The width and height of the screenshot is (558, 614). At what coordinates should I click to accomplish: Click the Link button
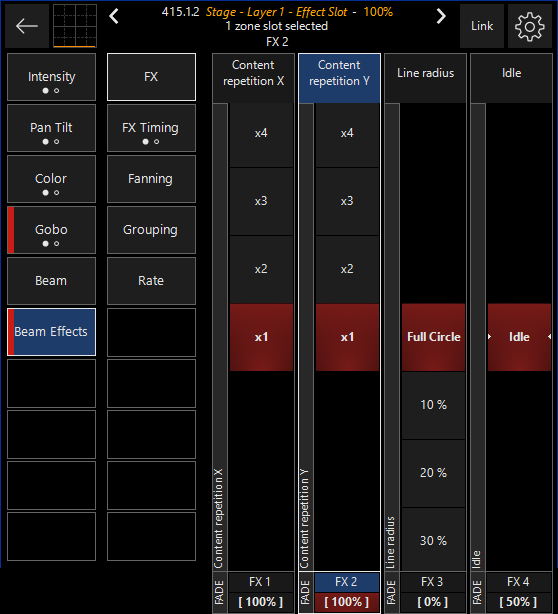pos(482,26)
